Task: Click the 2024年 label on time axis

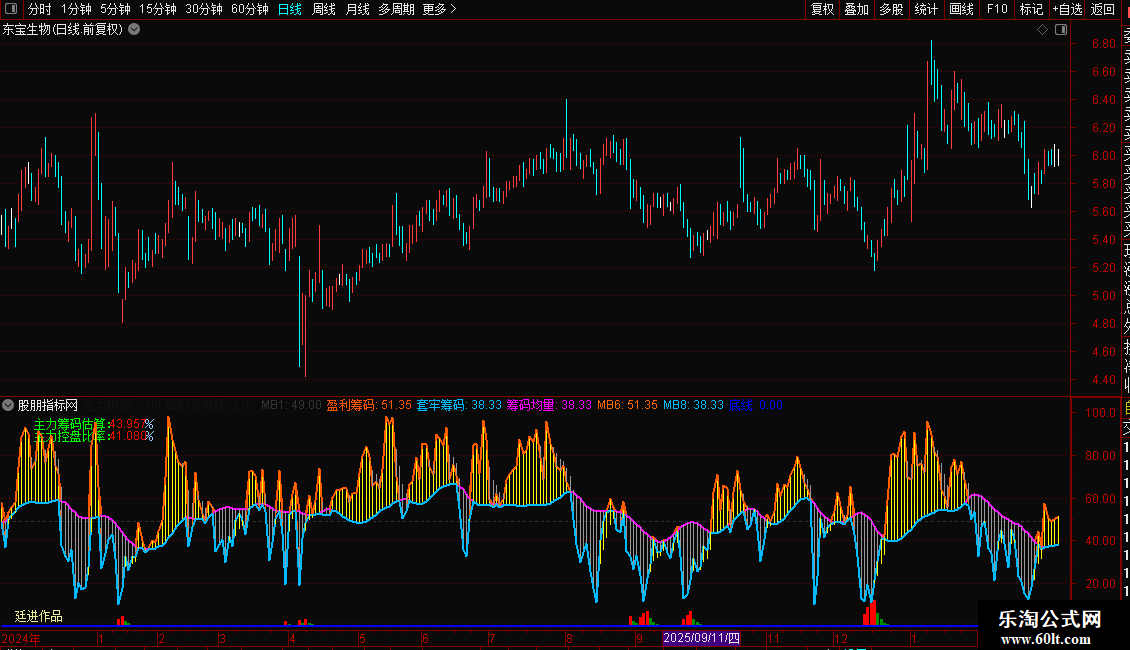Action: pyautogui.click(x=21, y=638)
